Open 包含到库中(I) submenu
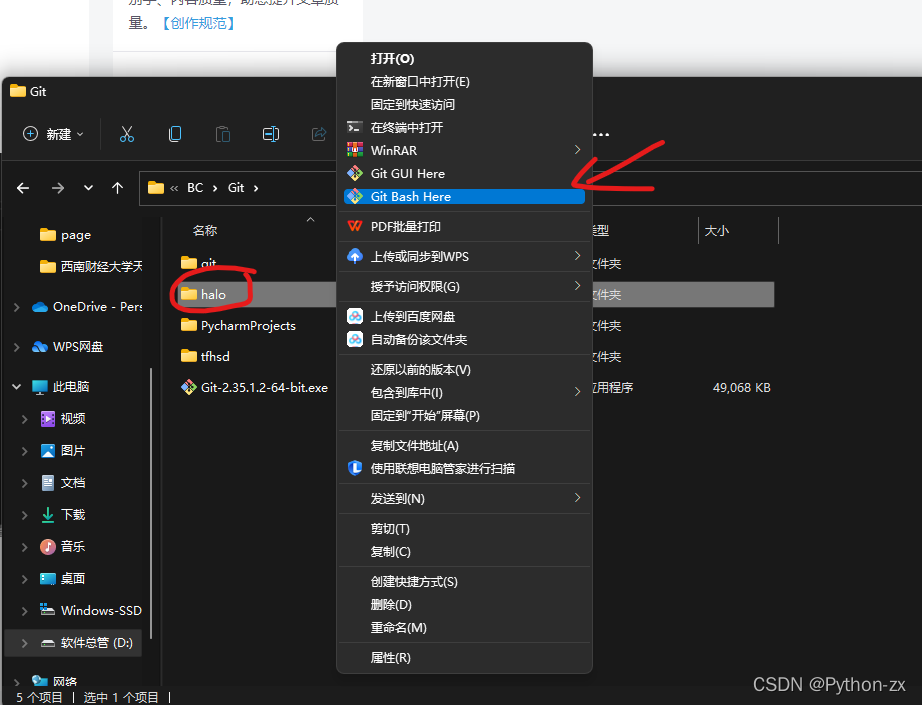Image resolution: width=922 pixels, height=705 pixels. [464, 392]
